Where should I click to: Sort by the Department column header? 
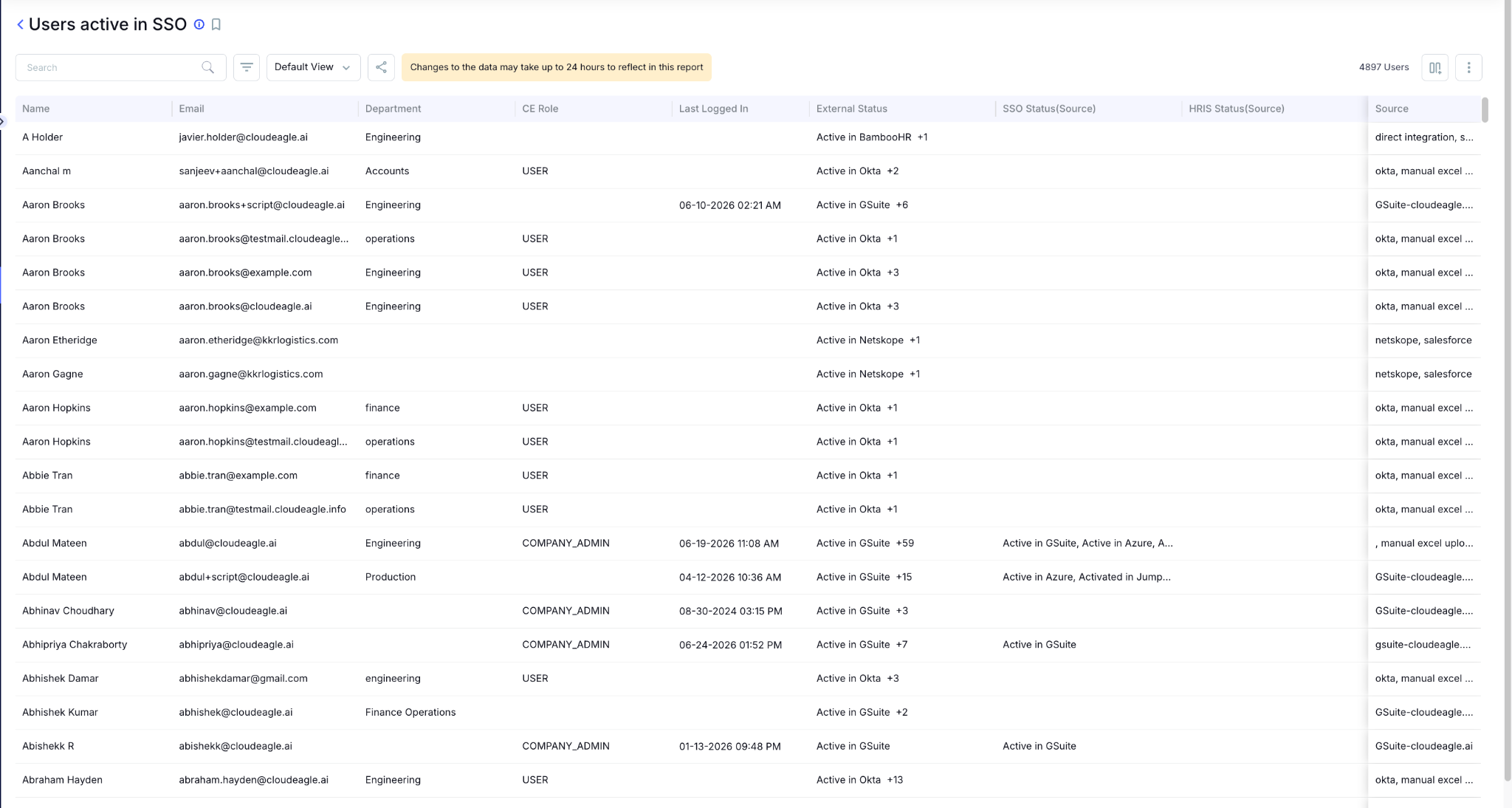[393, 109]
